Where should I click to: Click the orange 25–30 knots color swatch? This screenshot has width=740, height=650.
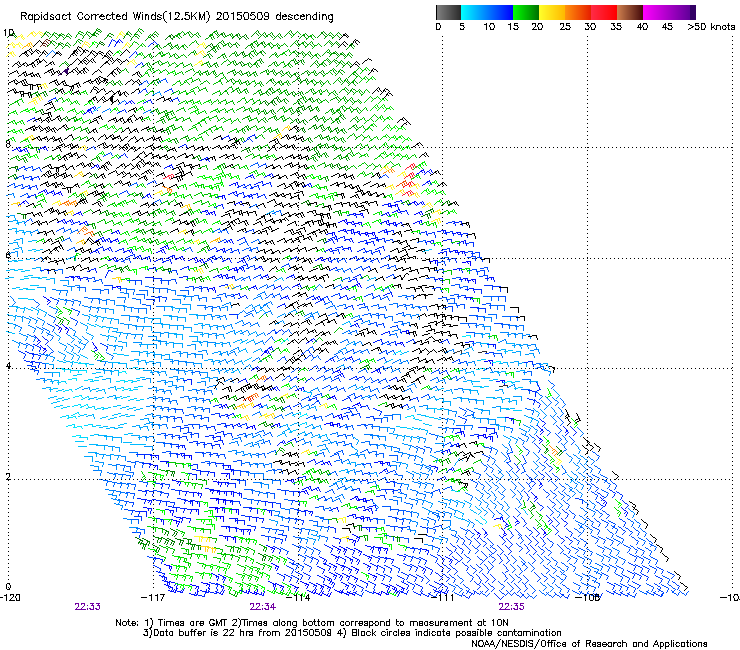(578, 12)
